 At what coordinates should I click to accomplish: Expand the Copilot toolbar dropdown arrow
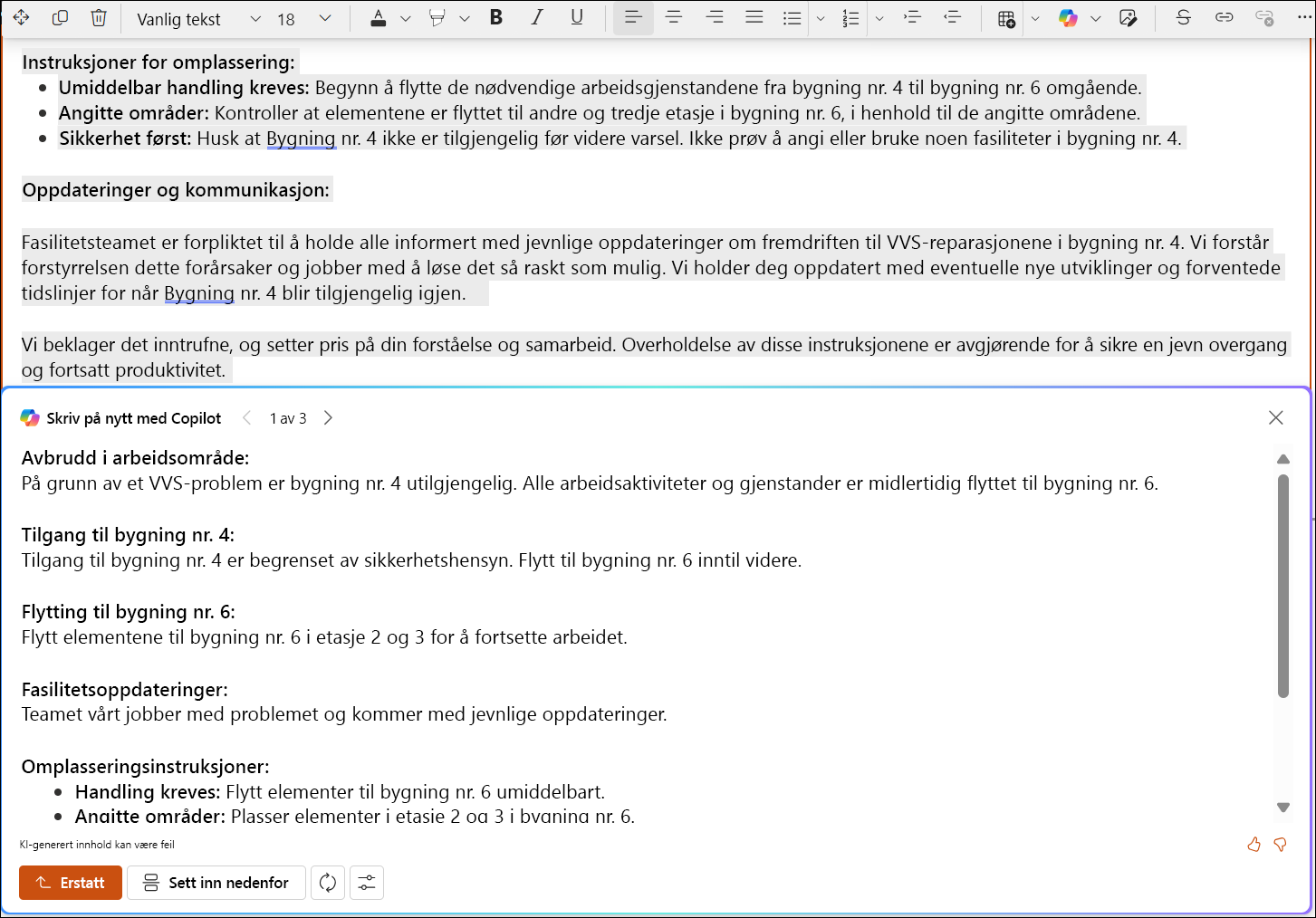tap(1096, 19)
